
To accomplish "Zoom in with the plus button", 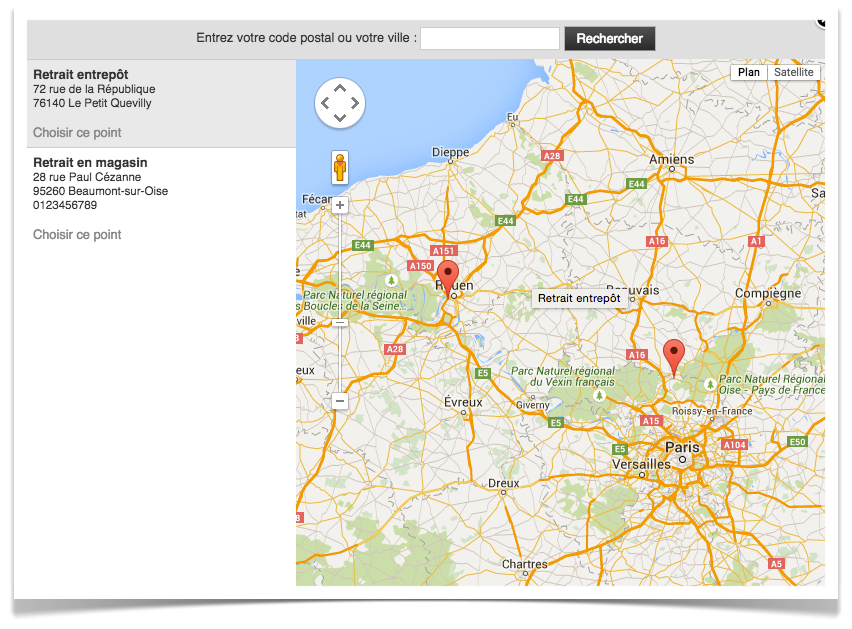I will point(340,205).
